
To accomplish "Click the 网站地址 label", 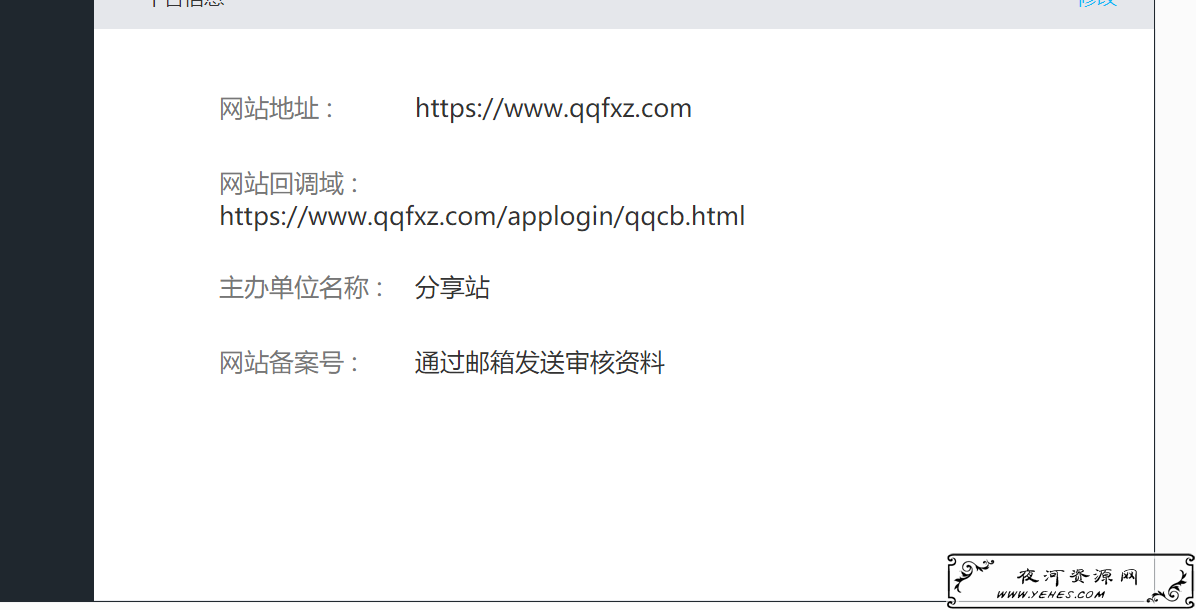I will [276, 108].
